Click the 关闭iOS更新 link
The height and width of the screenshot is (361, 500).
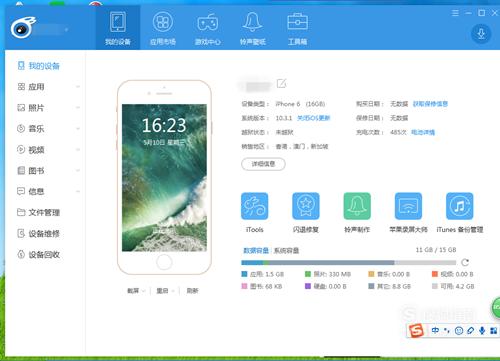tap(313, 118)
